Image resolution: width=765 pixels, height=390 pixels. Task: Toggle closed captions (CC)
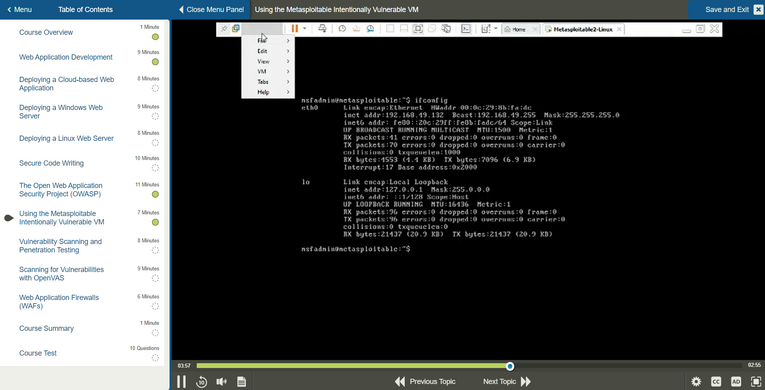coord(716,382)
